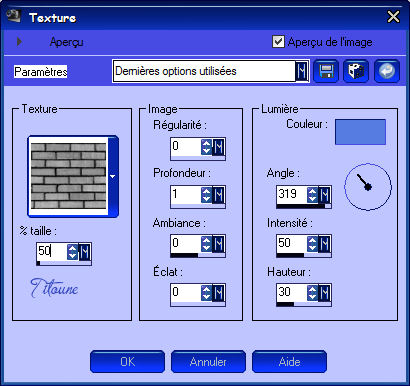Open the Hauteur slider popup button
This screenshot has height=386, width=410.
pyautogui.click(x=325, y=293)
